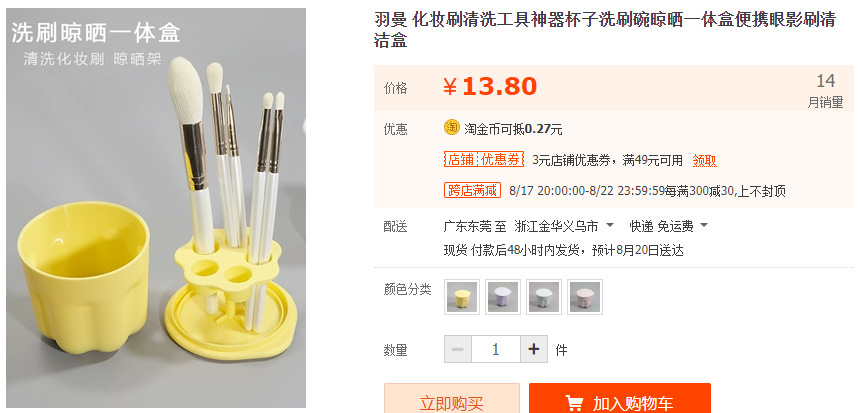Click 加入购物车 add to cart button

coord(620,399)
